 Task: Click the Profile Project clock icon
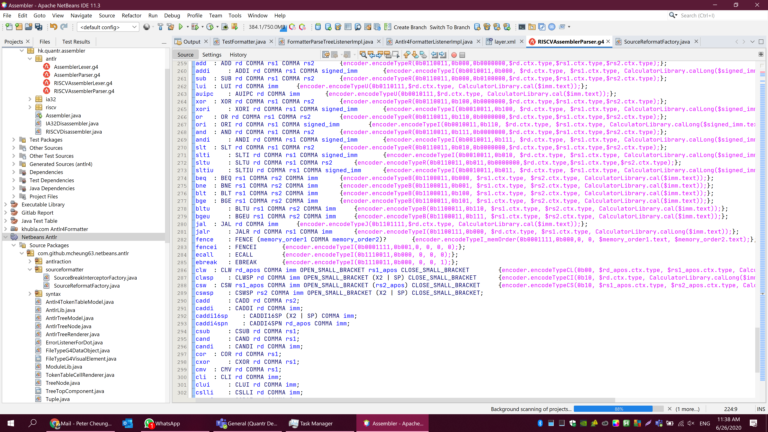210,27
